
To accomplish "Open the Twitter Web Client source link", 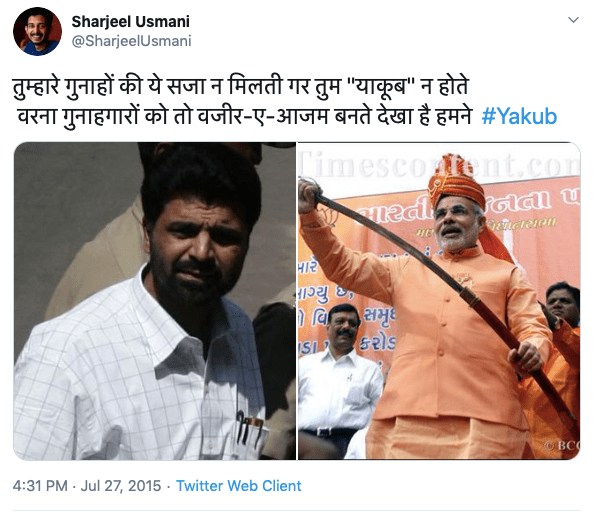I will 238,486.
